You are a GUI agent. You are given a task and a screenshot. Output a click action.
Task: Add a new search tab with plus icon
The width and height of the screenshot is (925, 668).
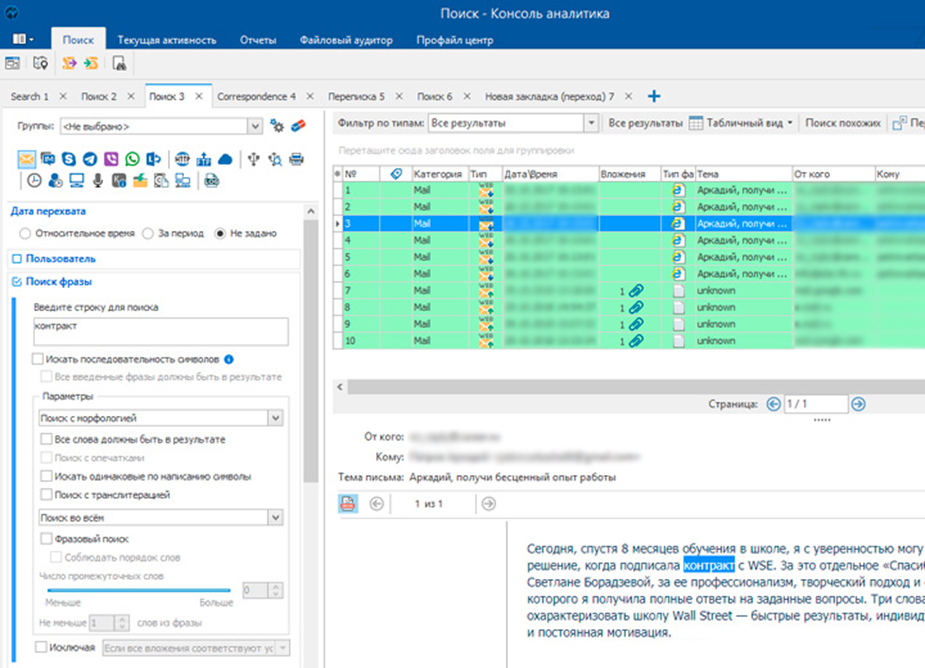(x=654, y=96)
